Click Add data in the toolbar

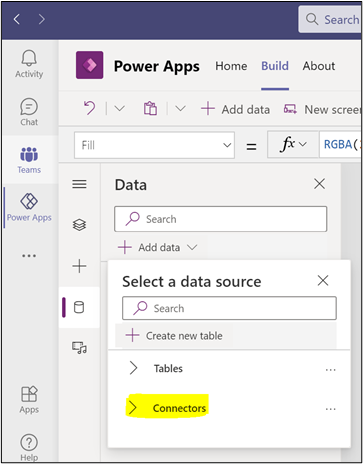click(x=236, y=109)
